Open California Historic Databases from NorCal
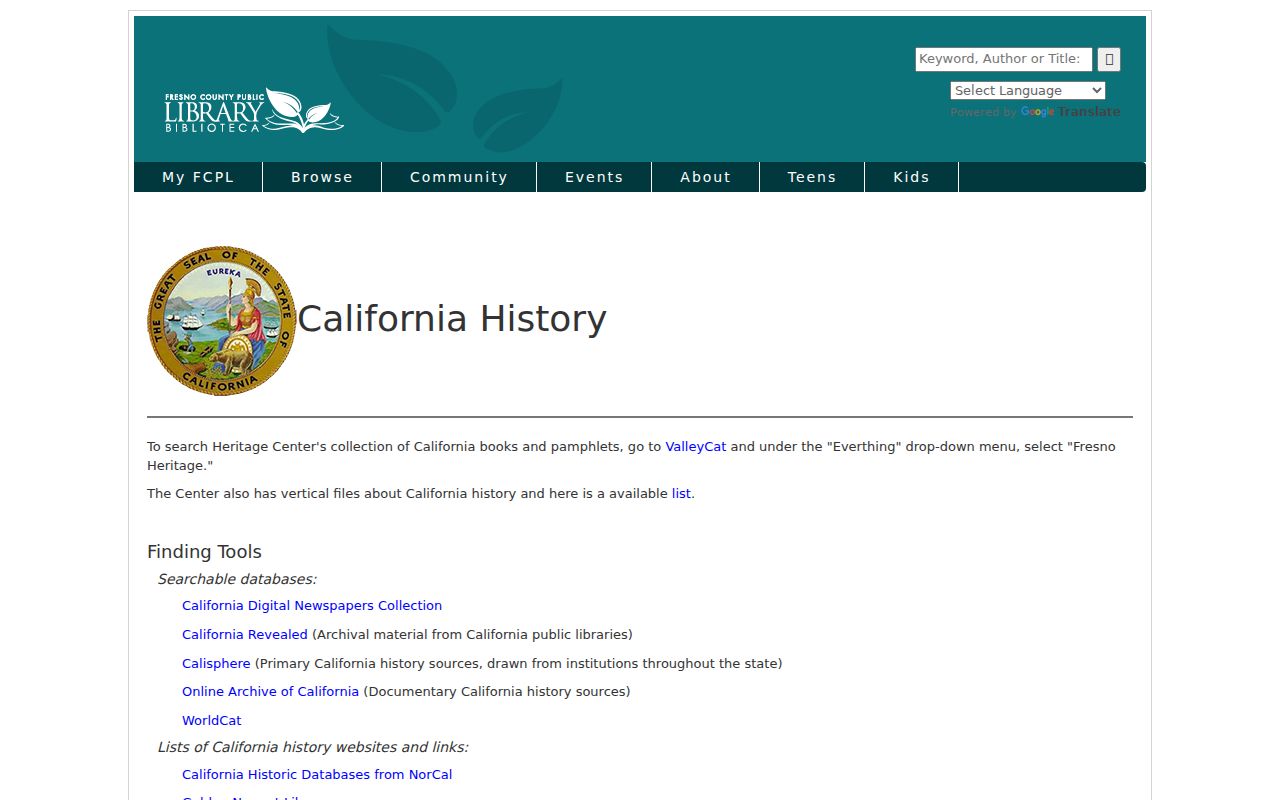 point(317,775)
